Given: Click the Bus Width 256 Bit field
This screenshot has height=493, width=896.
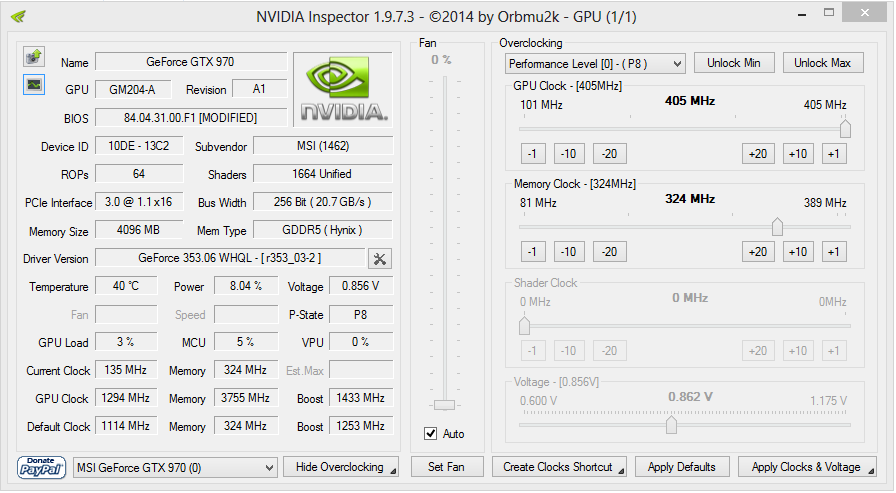Looking at the screenshot, I should tap(323, 202).
